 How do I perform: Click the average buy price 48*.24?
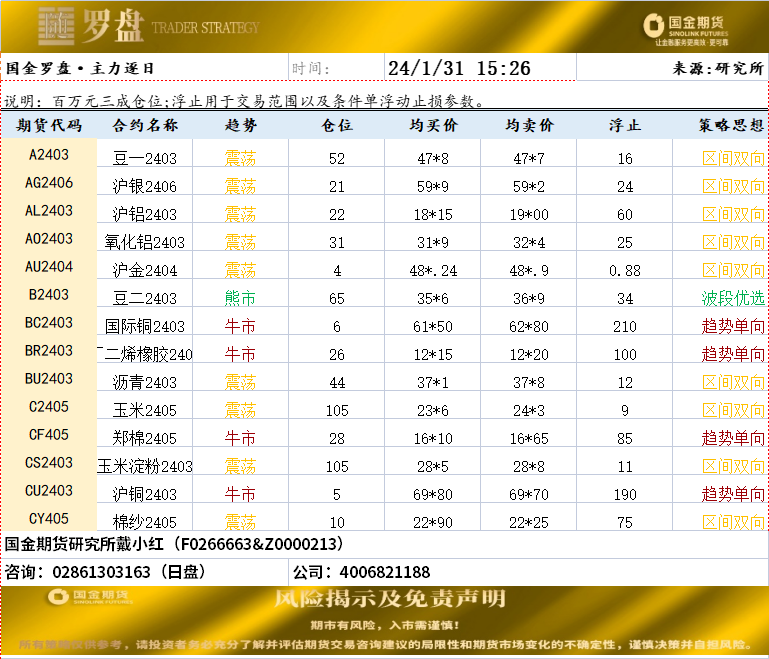(433, 271)
